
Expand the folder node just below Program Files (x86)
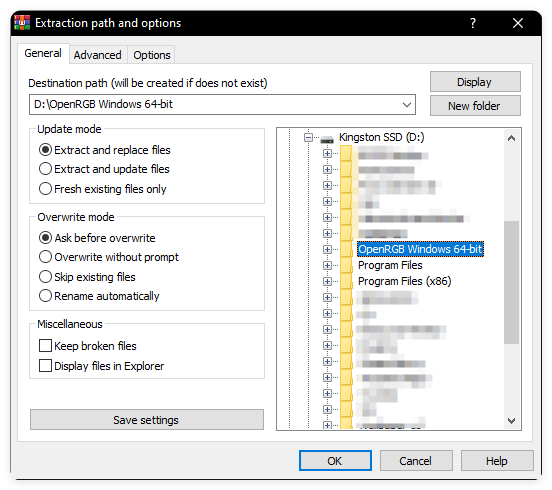click(327, 297)
